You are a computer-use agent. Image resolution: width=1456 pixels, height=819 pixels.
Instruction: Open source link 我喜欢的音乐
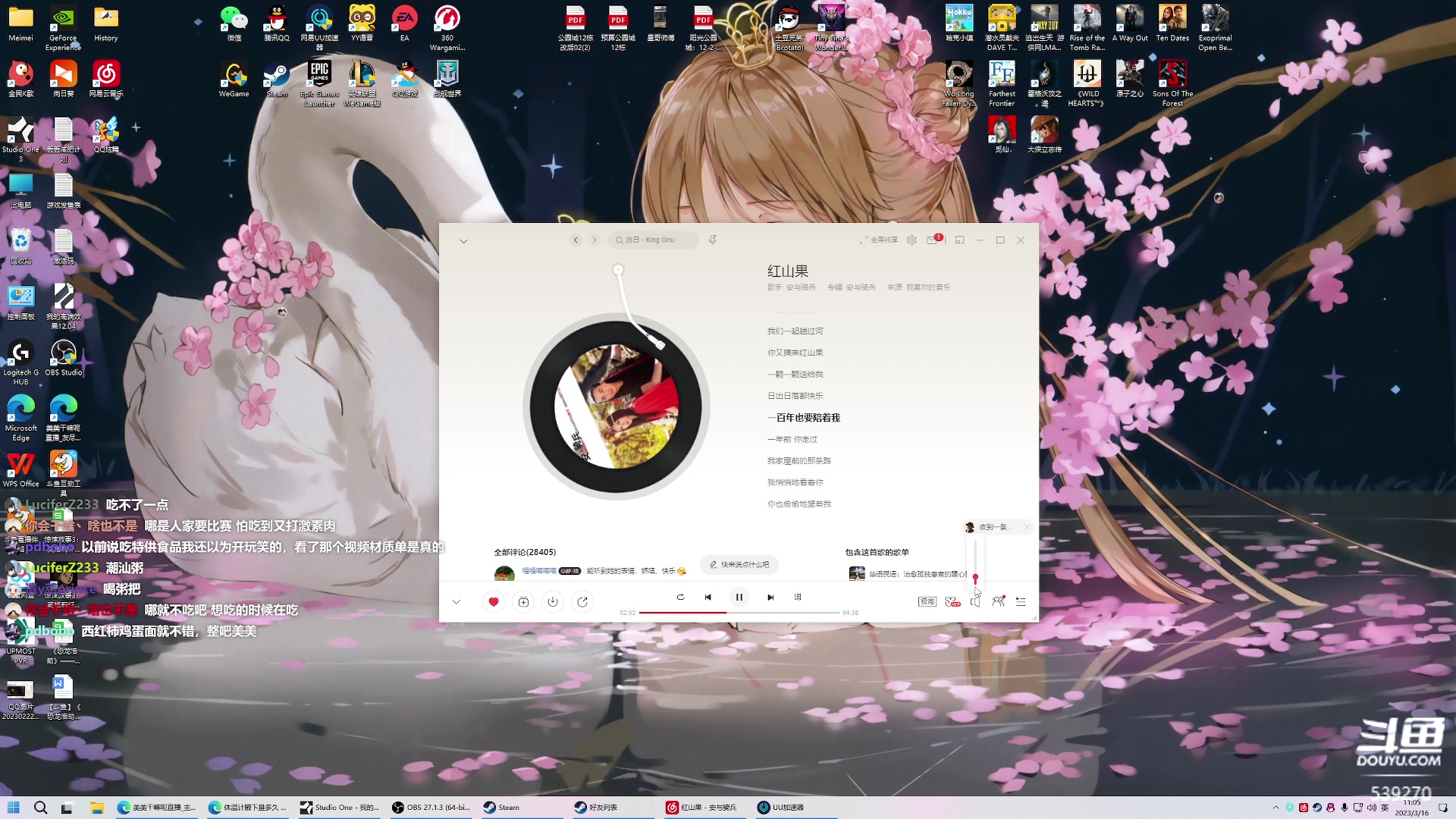point(928,287)
